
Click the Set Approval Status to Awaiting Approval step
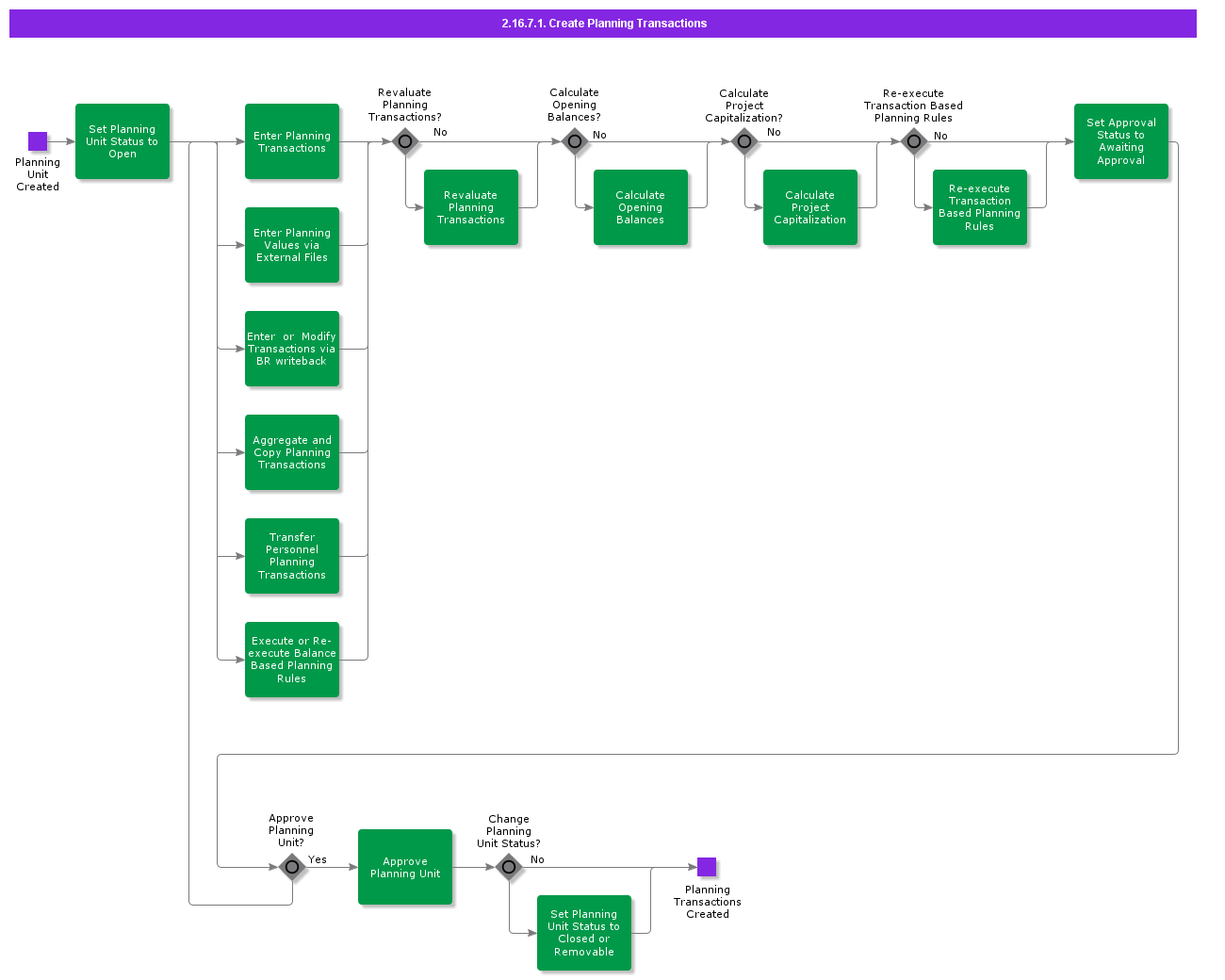click(1120, 141)
